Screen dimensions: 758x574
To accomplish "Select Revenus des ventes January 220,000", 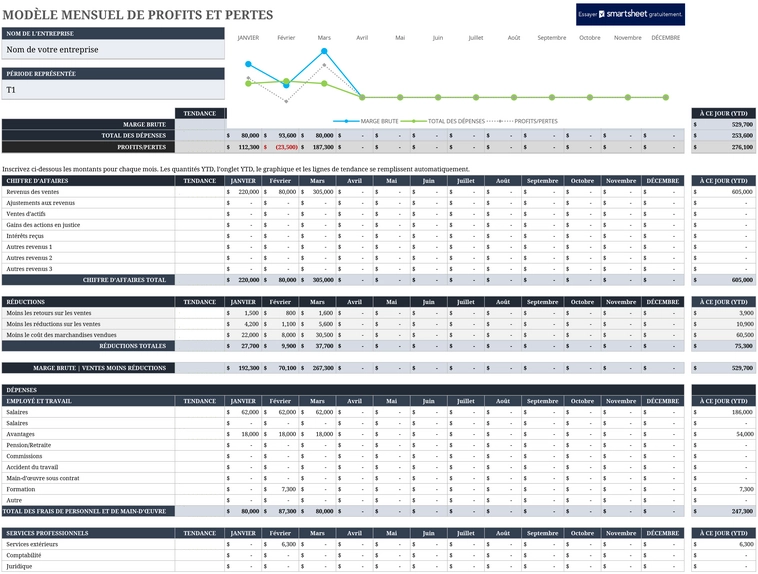I will [x=243, y=192].
